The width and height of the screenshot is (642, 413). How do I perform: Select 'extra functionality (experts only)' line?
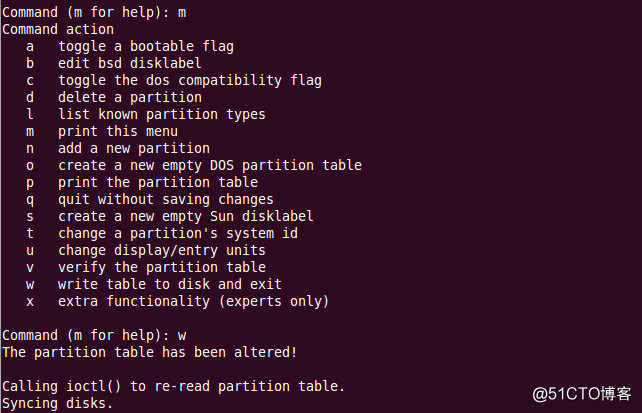pyautogui.click(x=193, y=301)
